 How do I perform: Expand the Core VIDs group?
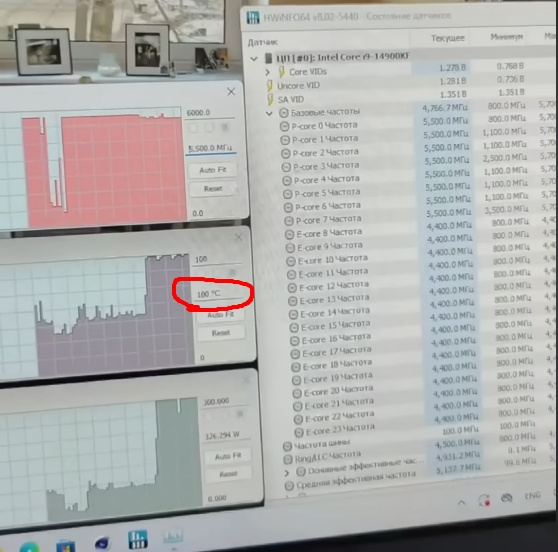[268, 72]
